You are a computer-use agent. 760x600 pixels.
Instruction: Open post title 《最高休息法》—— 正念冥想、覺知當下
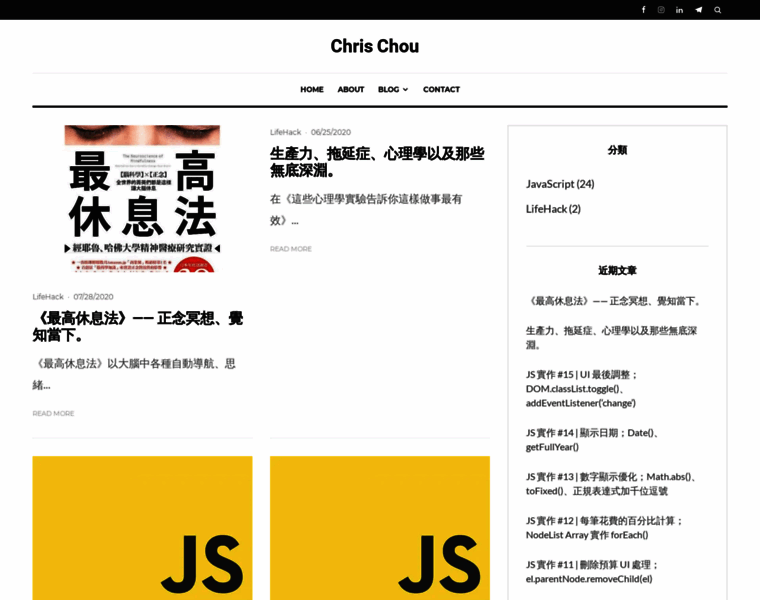click(x=138, y=327)
